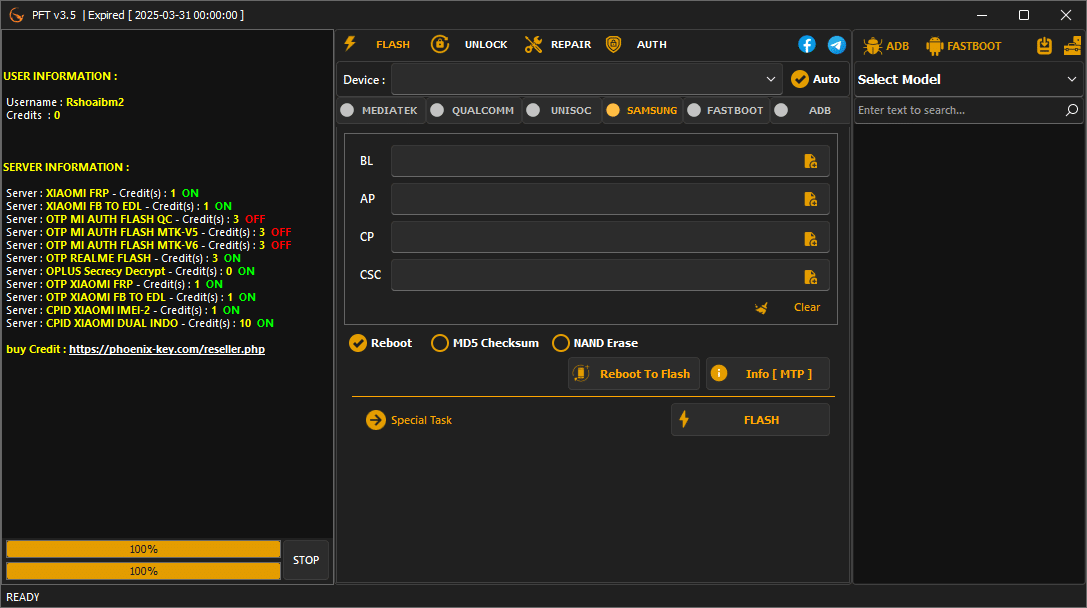This screenshot has width=1087, height=608.
Task: Turn off the Auto detection toggle
Action: click(x=800, y=79)
